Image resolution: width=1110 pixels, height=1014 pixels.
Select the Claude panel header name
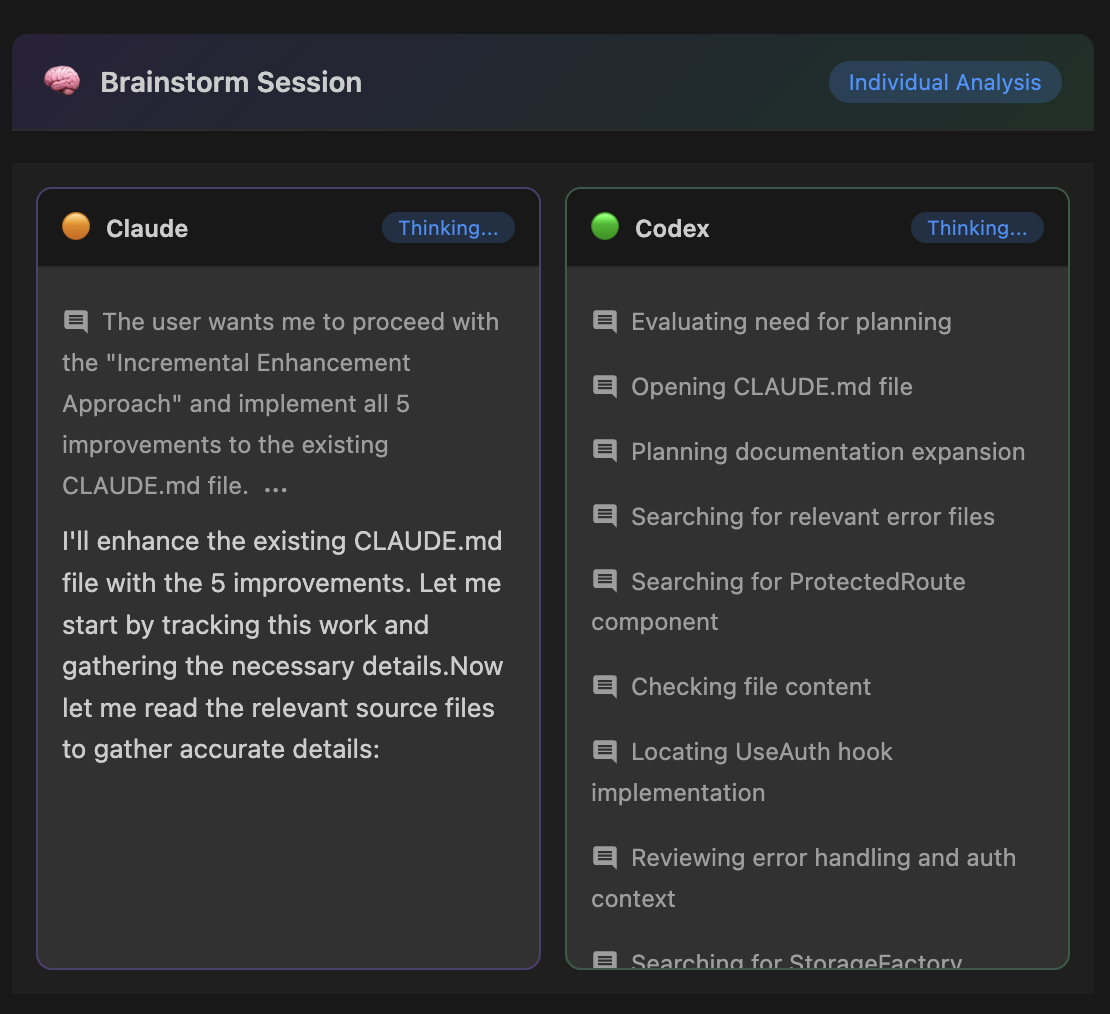[x=147, y=228]
